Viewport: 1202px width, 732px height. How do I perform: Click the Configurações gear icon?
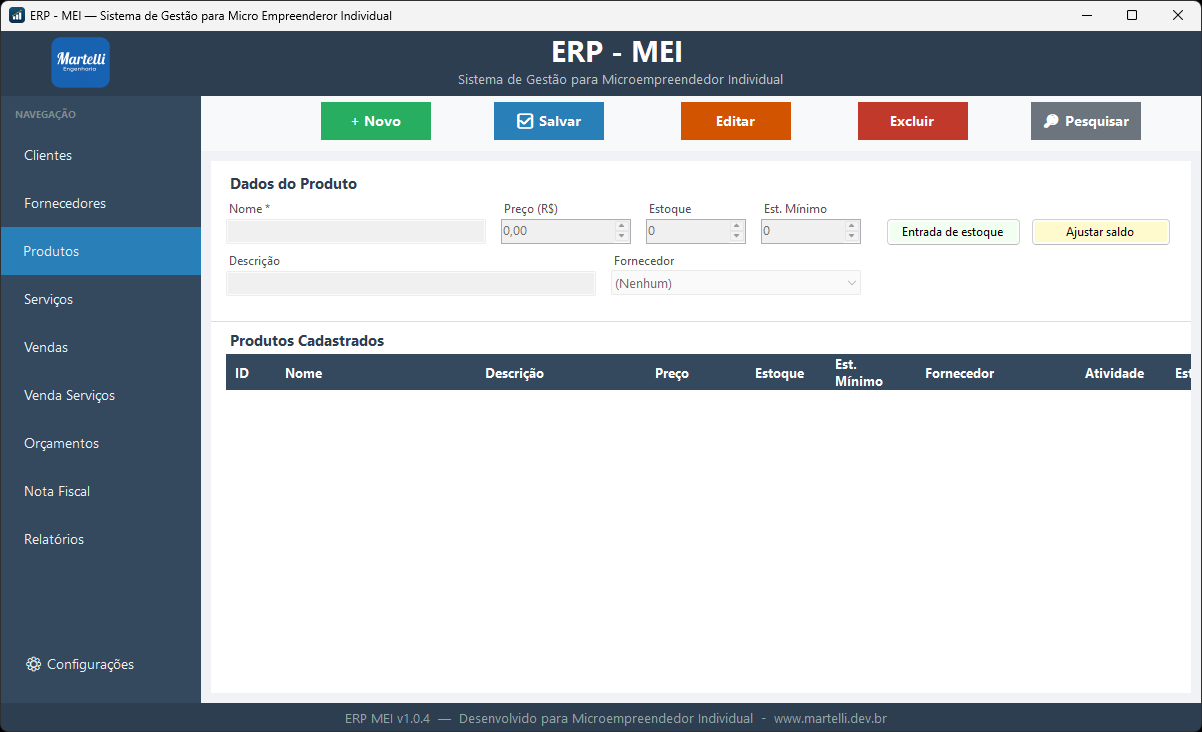33,664
